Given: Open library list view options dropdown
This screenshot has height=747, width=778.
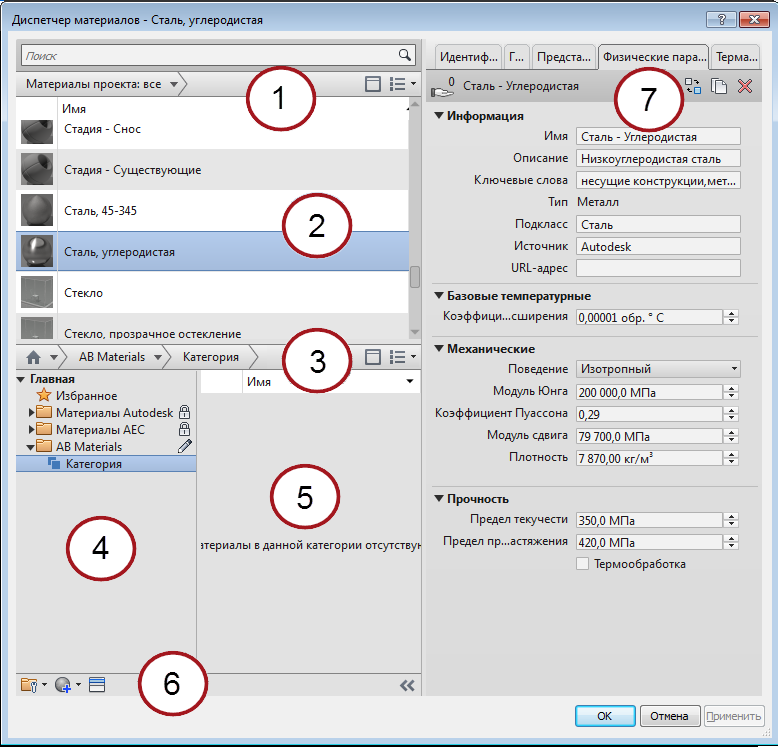Looking at the screenshot, I should (402, 357).
